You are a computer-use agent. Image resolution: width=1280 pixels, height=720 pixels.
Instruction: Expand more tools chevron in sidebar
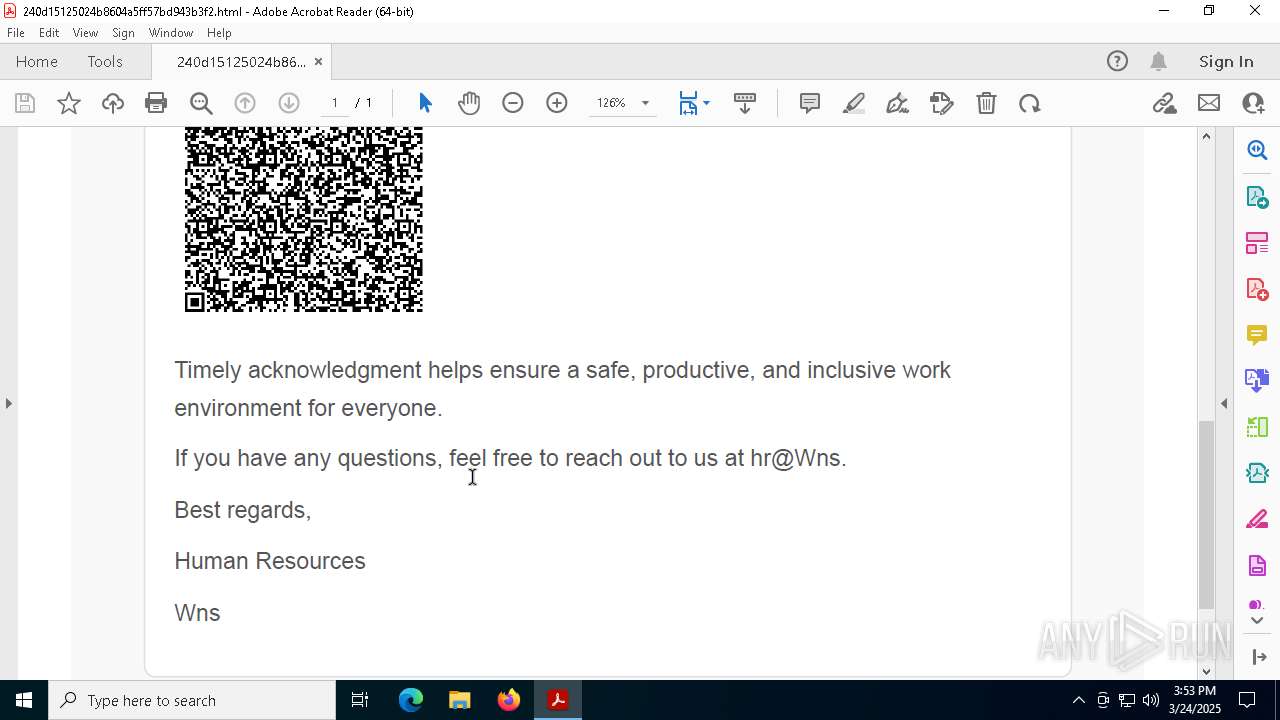click(1257, 621)
